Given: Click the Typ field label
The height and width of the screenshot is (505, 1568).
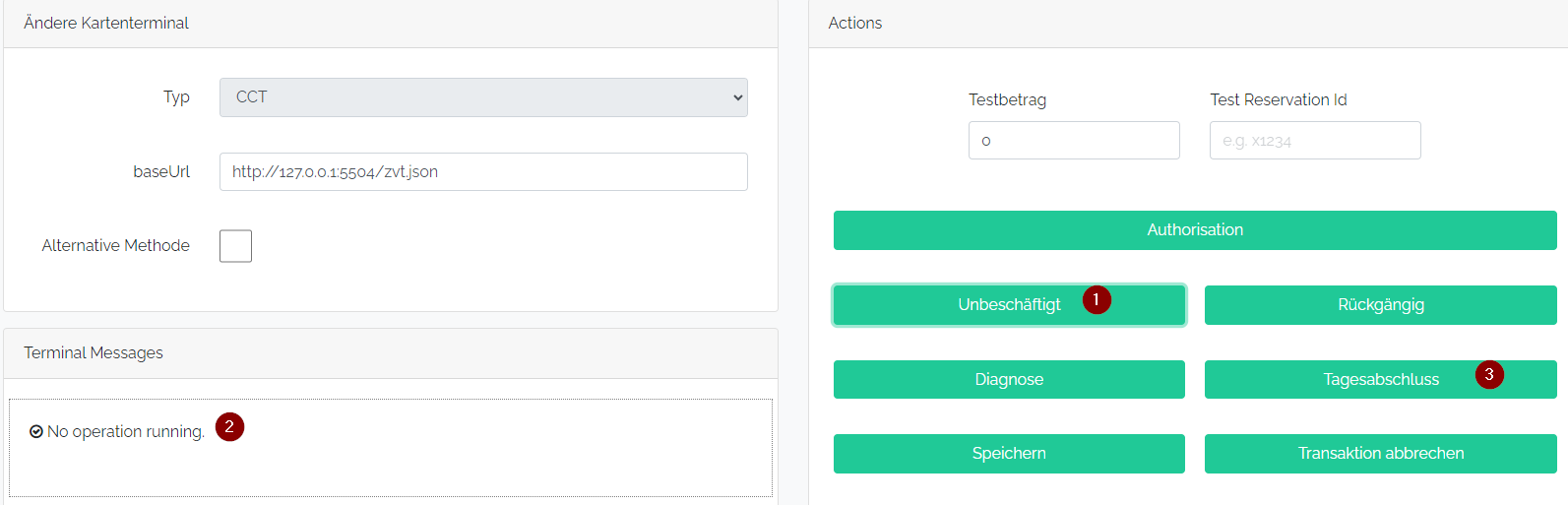Looking at the screenshot, I should click(176, 96).
